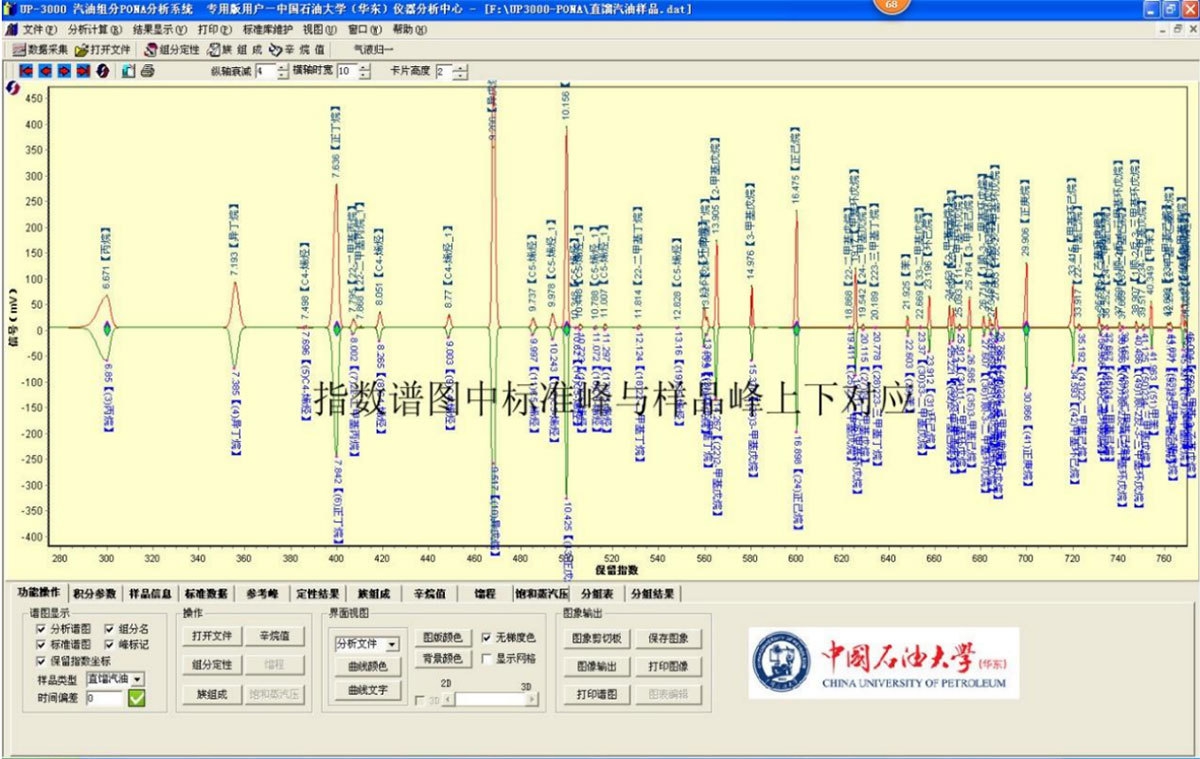This screenshot has width=1200, height=759.
Task: Switch to the 定性结果 tab
Action: point(320,593)
